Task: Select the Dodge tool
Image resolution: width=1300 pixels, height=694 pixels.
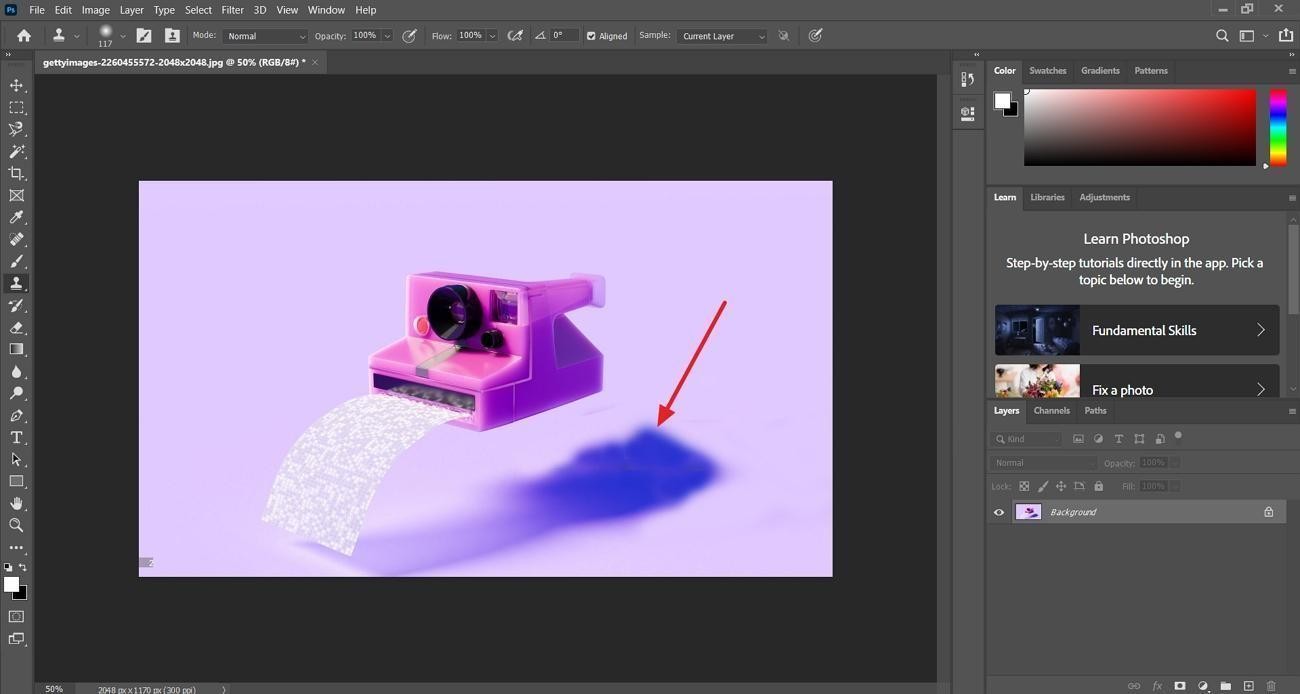Action: pyautogui.click(x=16, y=393)
